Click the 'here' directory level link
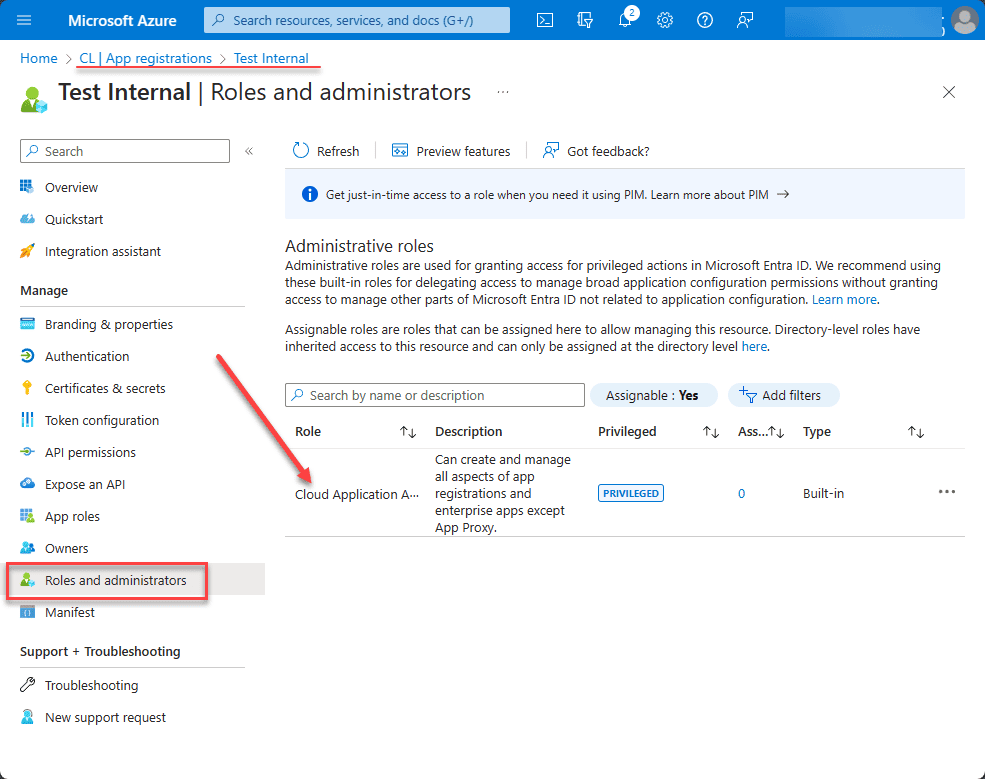985x779 pixels. 754,347
